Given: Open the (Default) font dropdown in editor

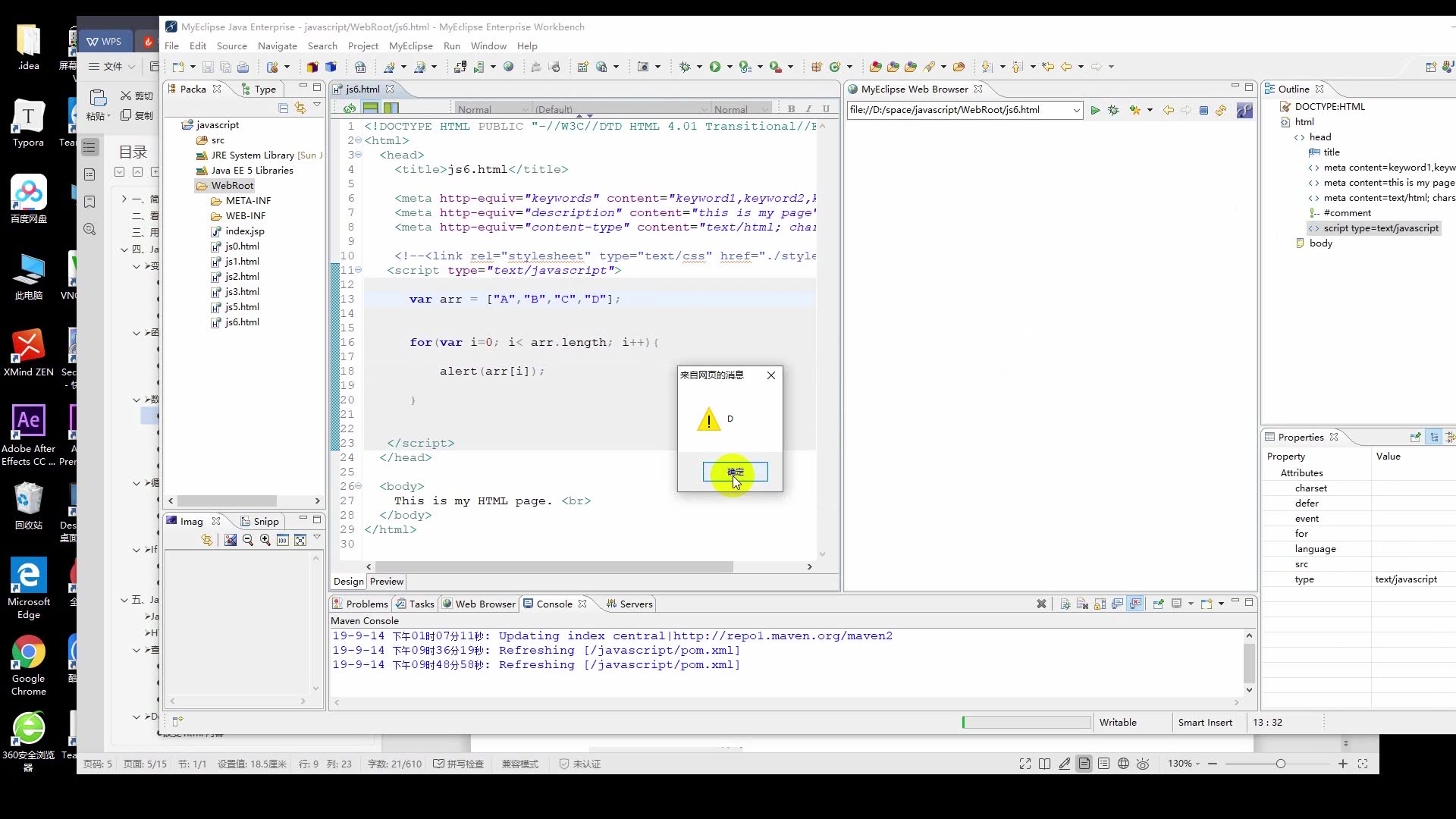Looking at the screenshot, I should [x=620, y=109].
